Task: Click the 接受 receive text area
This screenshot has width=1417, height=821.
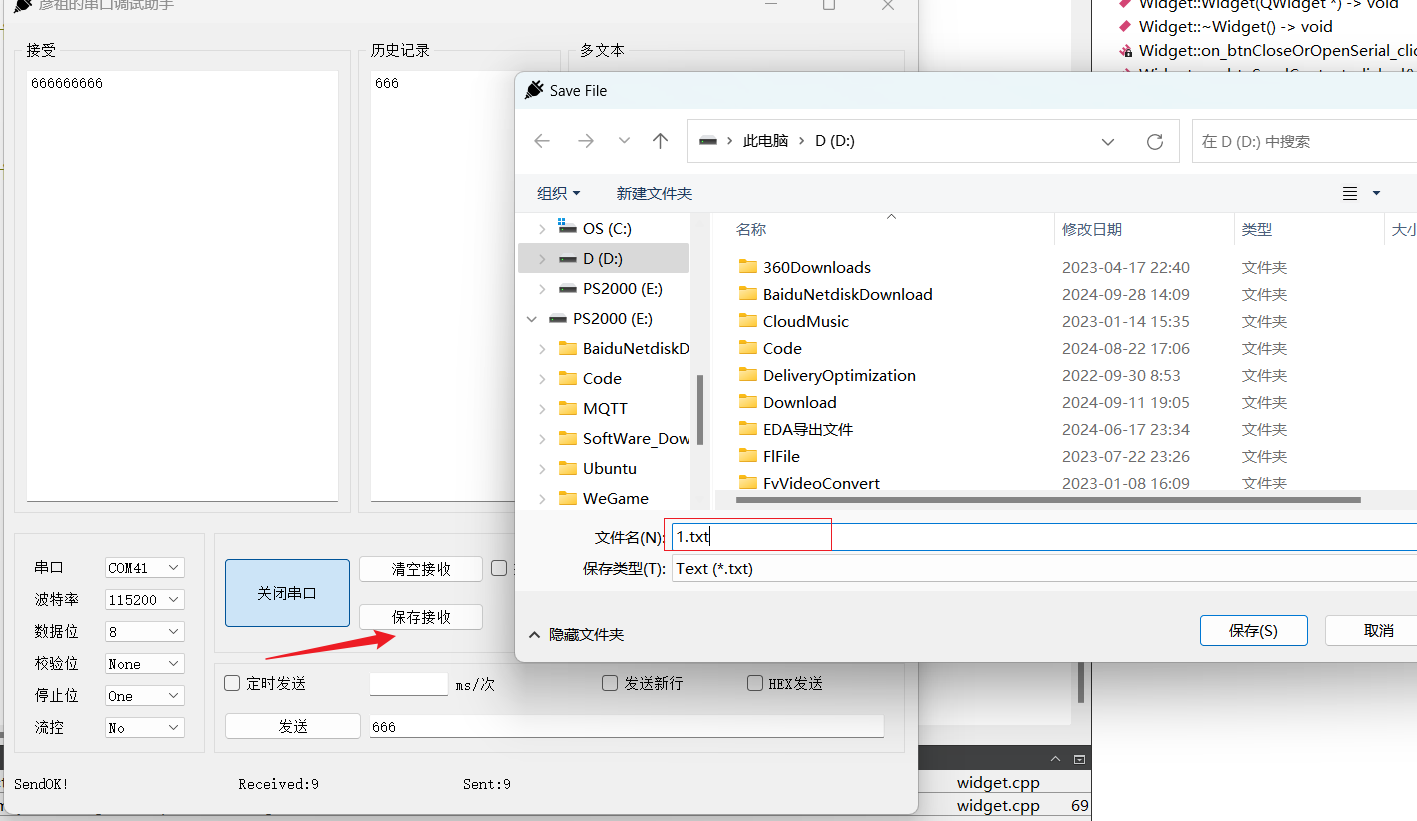Action: [182, 286]
